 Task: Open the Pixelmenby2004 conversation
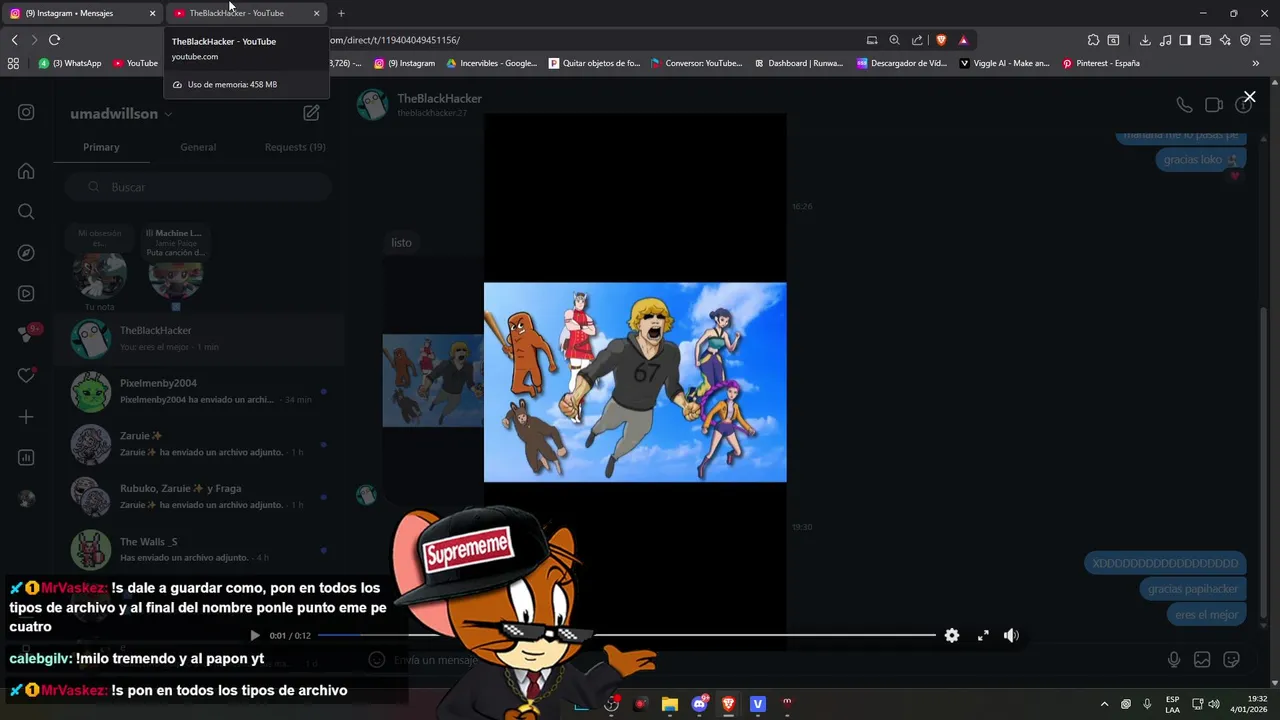tap(198, 391)
